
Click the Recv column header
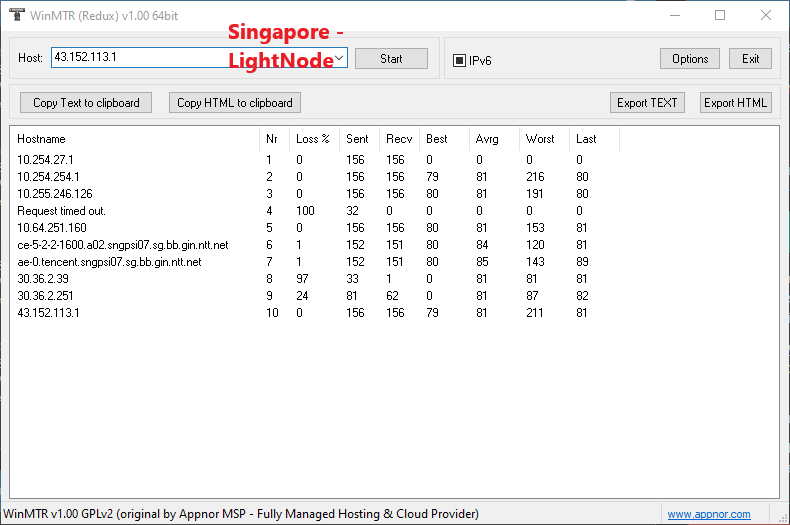pyautogui.click(x=399, y=139)
